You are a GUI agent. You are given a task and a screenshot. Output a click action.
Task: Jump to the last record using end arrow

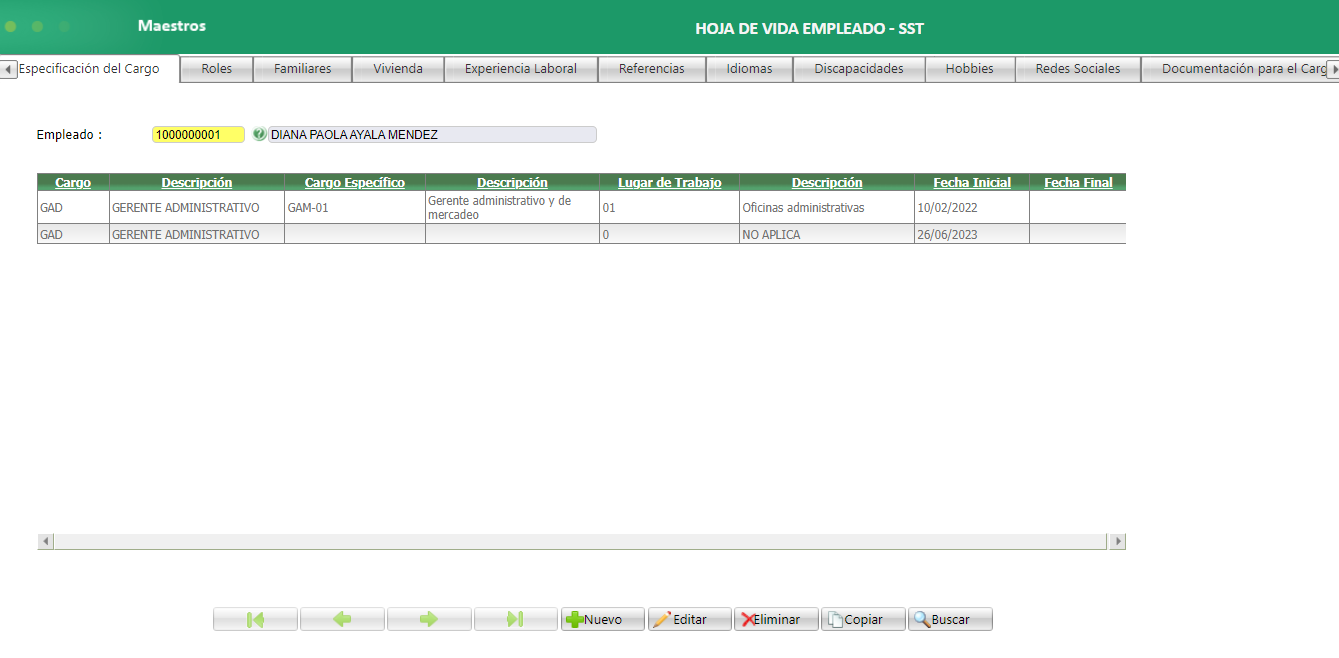click(515, 618)
